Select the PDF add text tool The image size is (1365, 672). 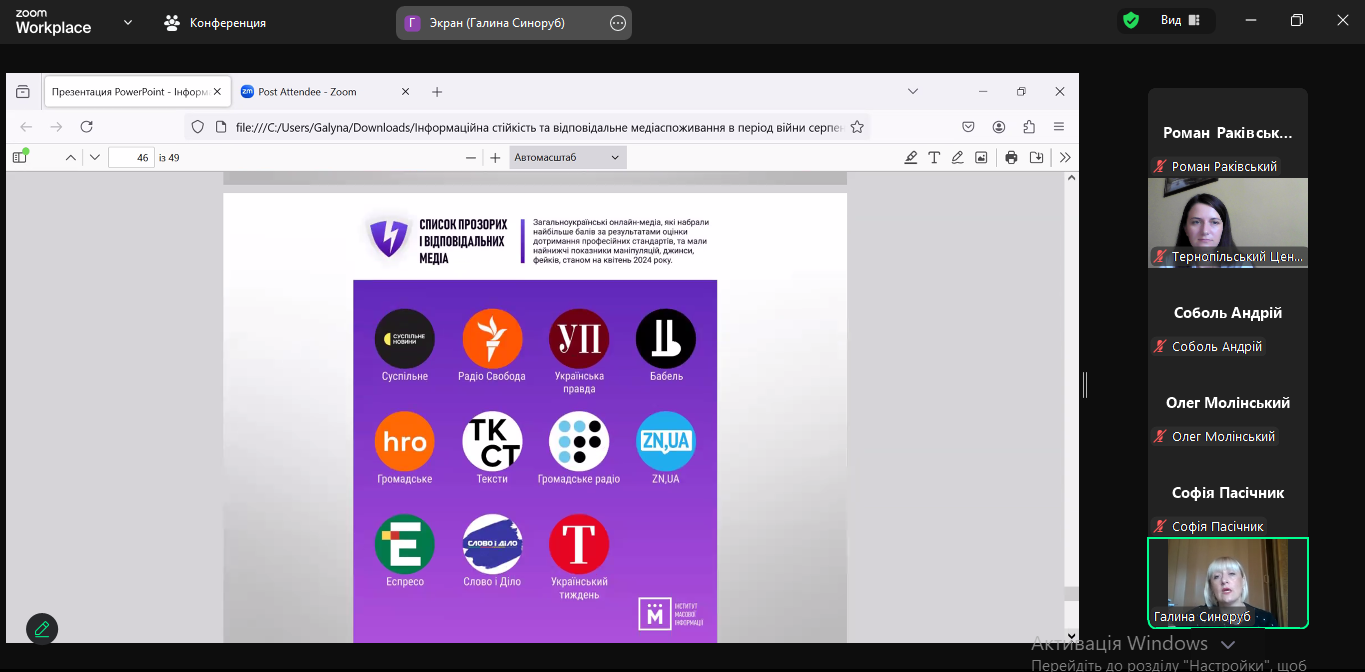click(x=934, y=157)
